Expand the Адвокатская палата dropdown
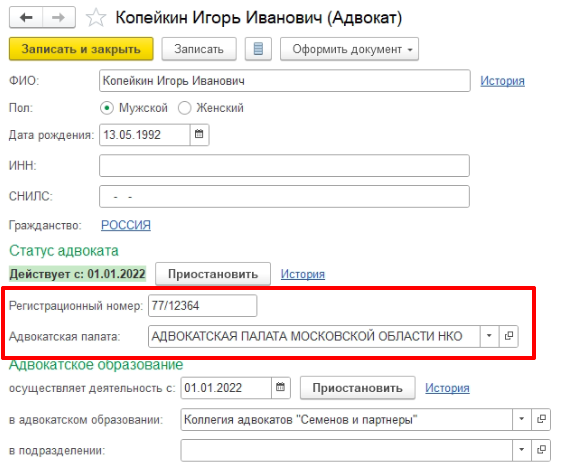This screenshot has height=469, width=579. tap(490, 336)
